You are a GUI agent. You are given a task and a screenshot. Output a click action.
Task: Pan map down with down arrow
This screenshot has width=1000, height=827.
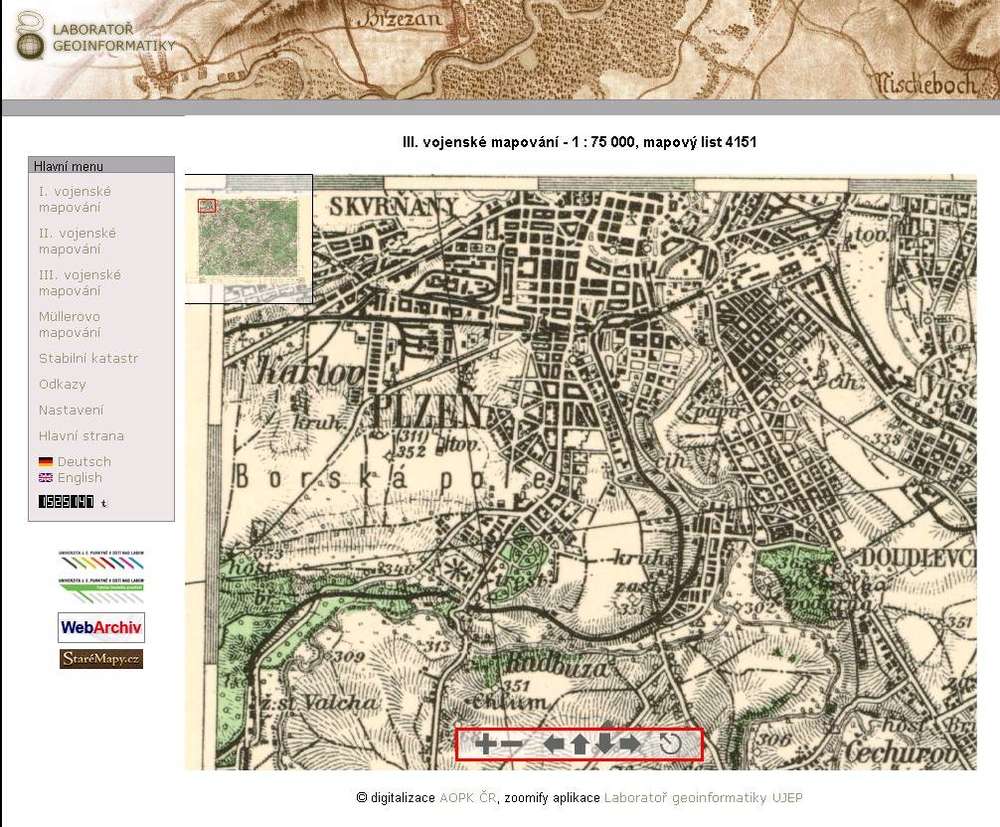point(605,744)
